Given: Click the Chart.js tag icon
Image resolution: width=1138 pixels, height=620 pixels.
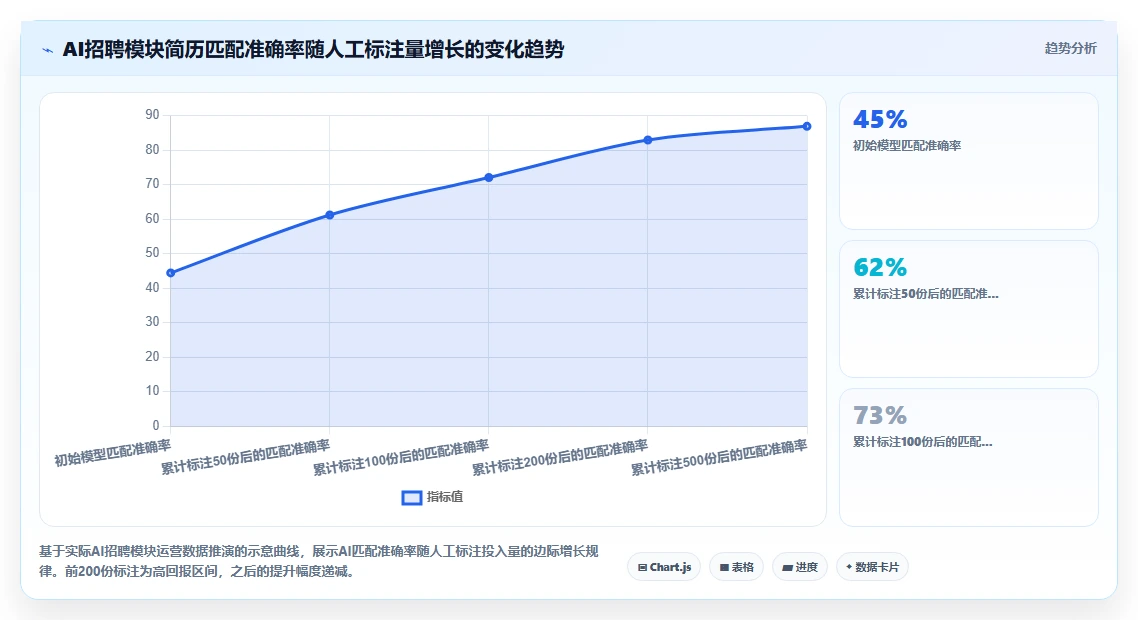Looking at the screenshot, I should (642, 568).
